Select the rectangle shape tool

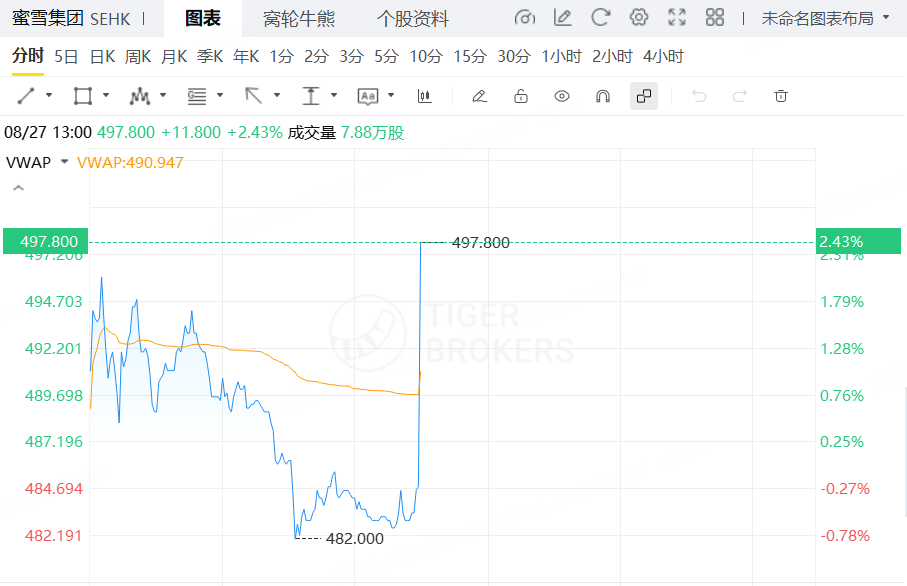point(83,96)
